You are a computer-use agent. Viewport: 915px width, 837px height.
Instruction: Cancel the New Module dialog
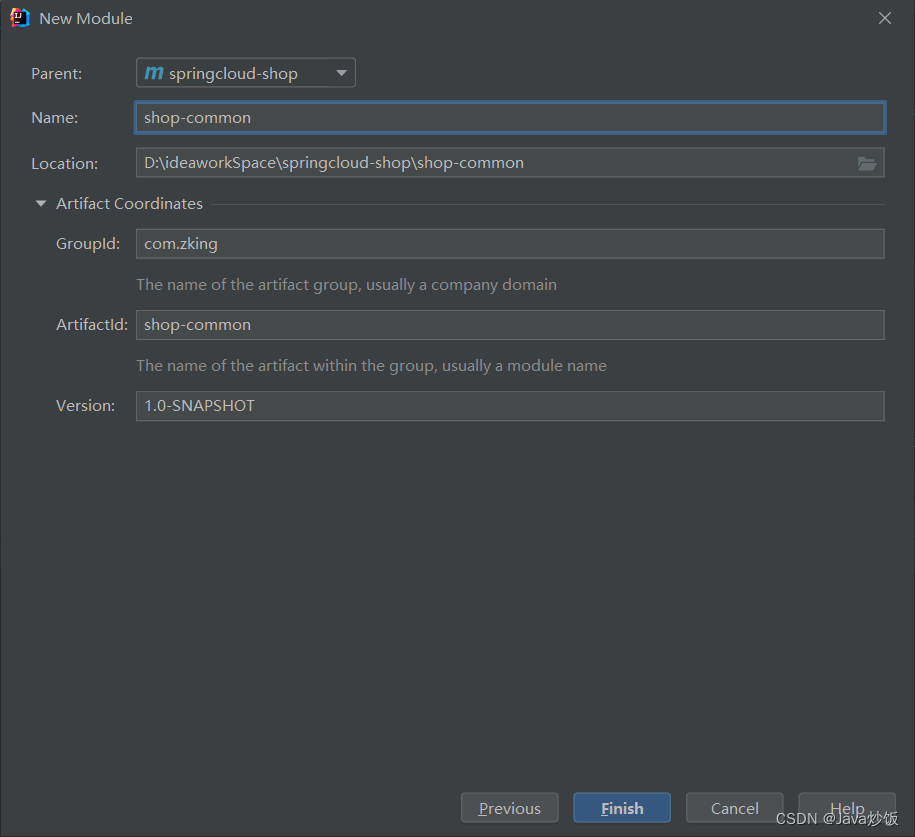pos(735,808)
